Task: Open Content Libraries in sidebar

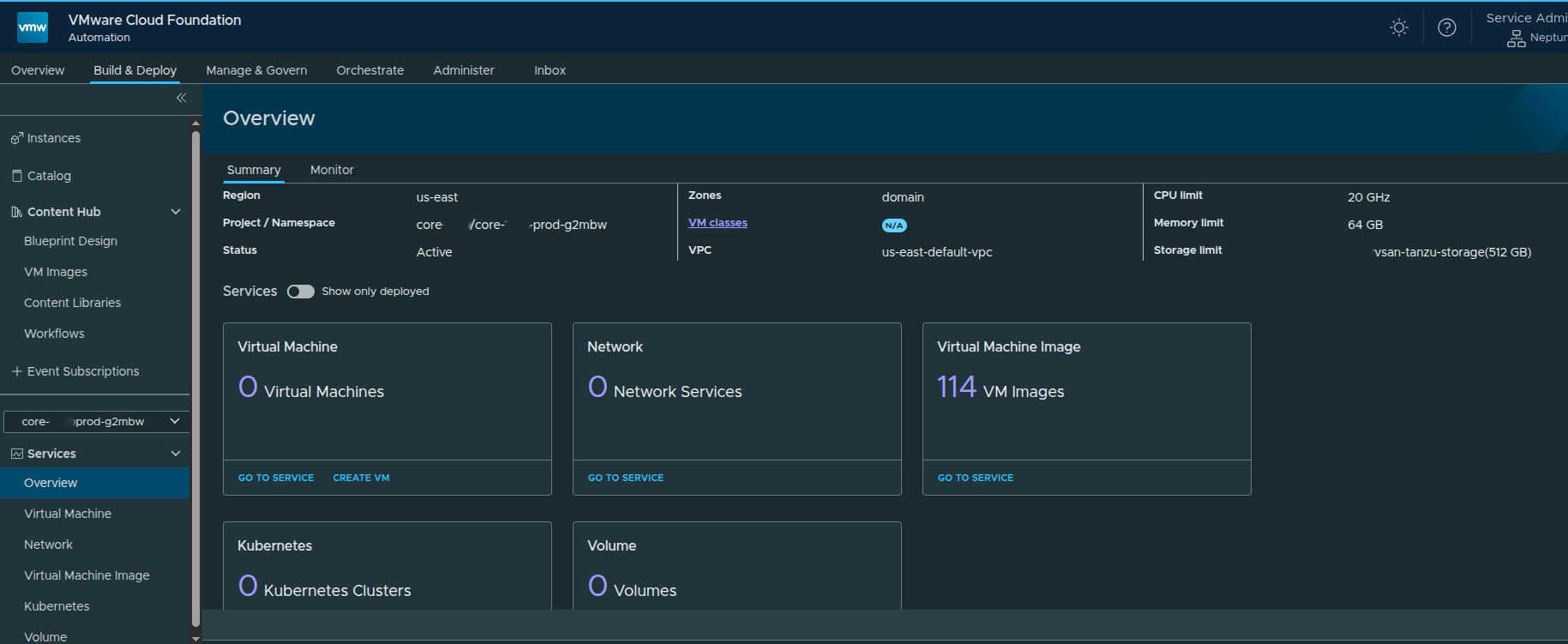Action: [x=72, y=303]
